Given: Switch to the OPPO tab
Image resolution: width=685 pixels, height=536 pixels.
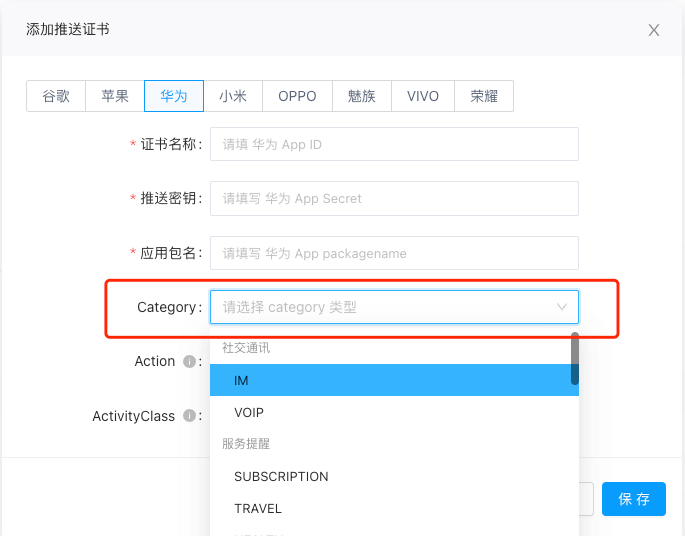Looking at the screenshot, I should tap(297, 96).
